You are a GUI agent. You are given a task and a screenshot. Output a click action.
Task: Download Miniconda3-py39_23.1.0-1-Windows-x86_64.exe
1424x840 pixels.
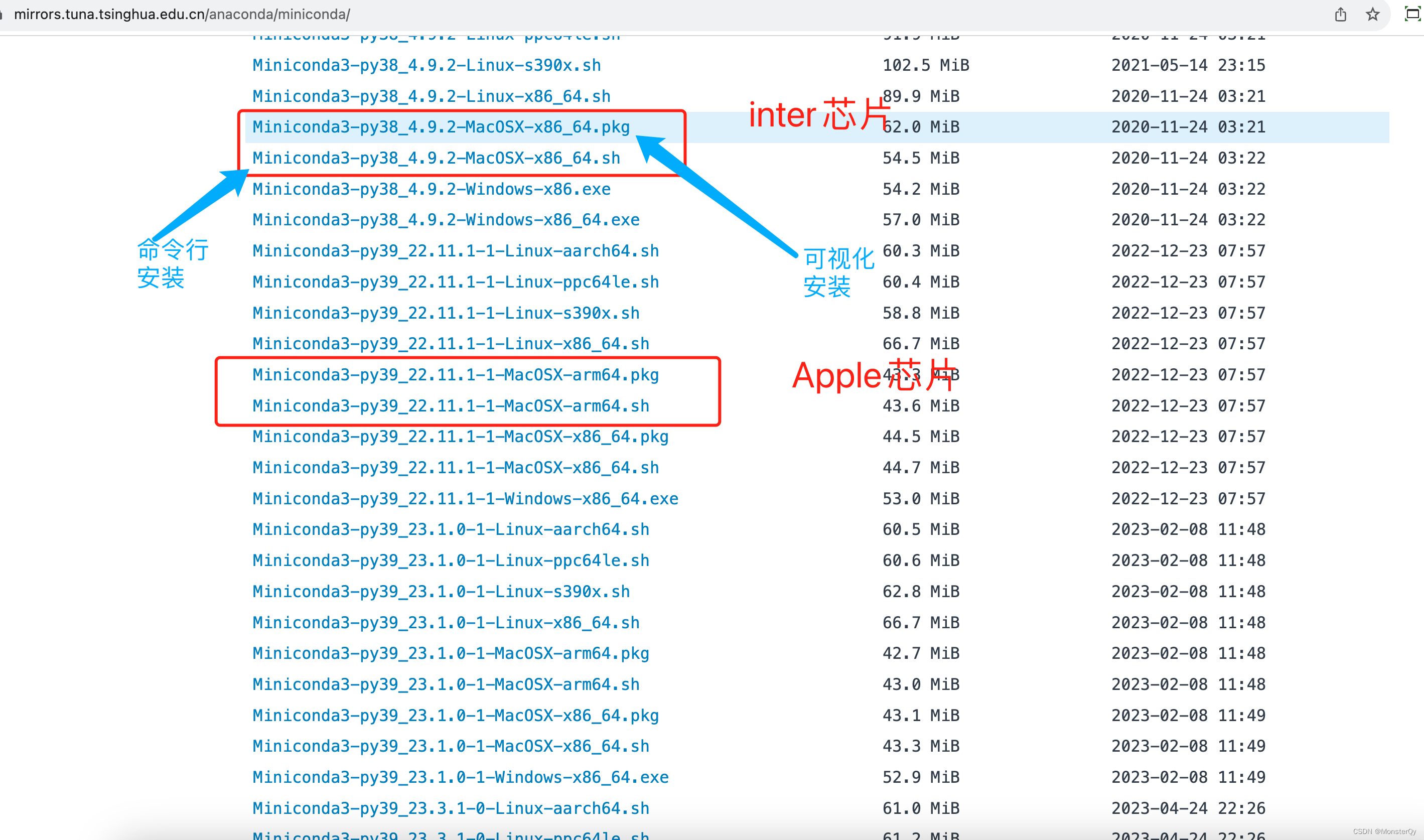click(460, 777)
